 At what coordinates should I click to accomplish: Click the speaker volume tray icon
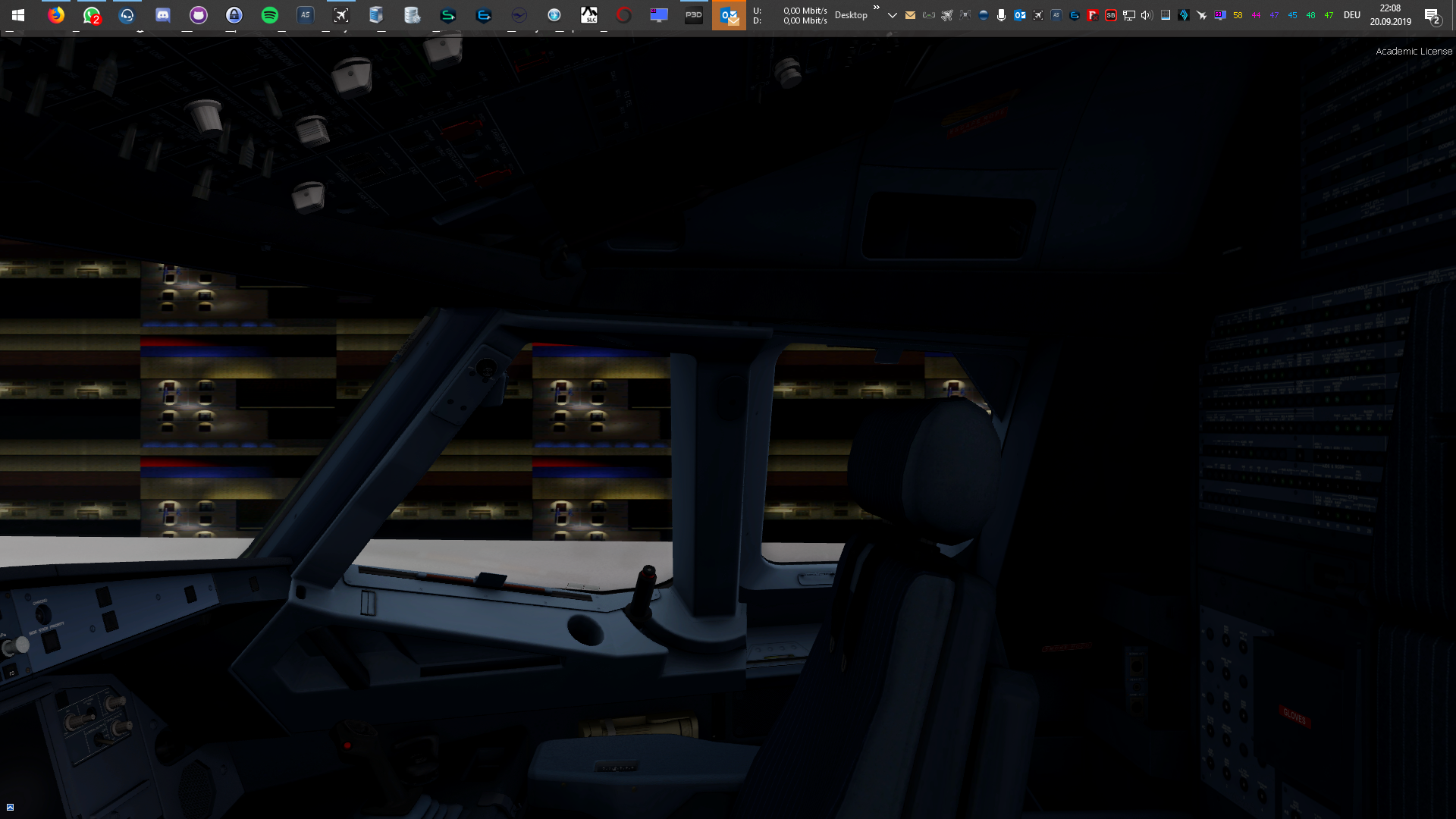[x=1147, y=15]
